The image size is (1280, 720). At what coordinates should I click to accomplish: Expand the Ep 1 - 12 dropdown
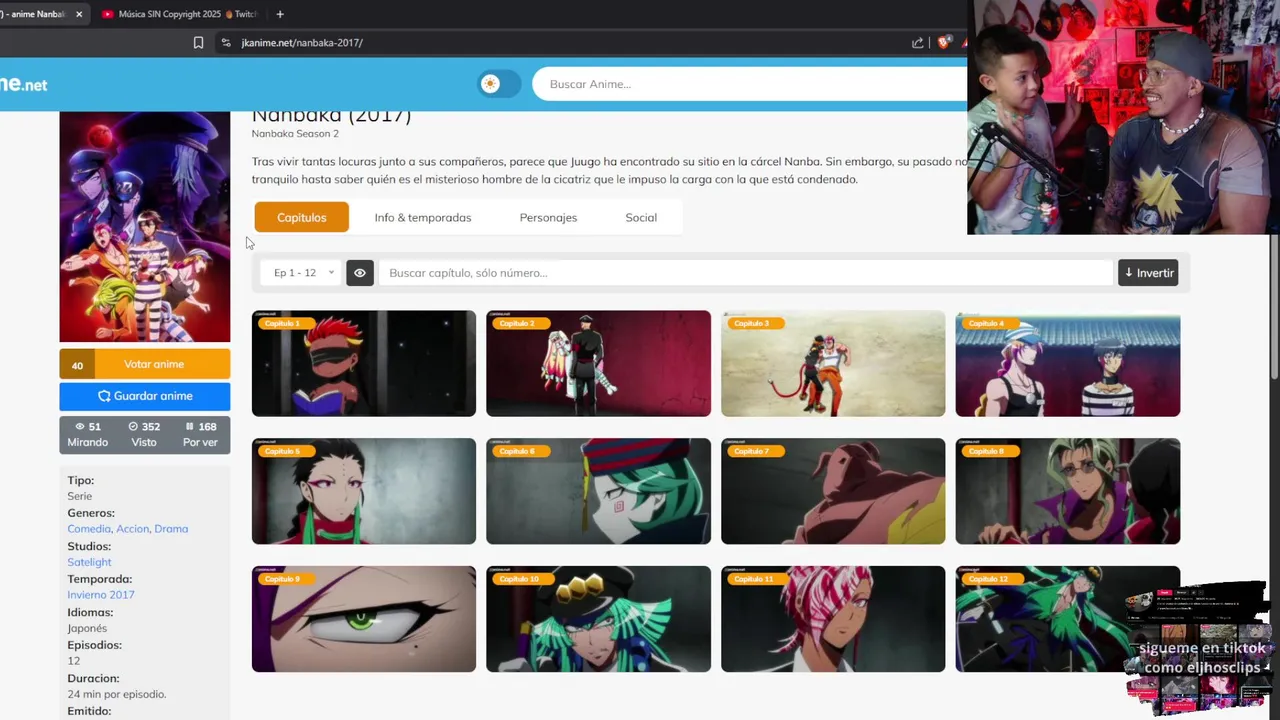(x=303, y=273)
